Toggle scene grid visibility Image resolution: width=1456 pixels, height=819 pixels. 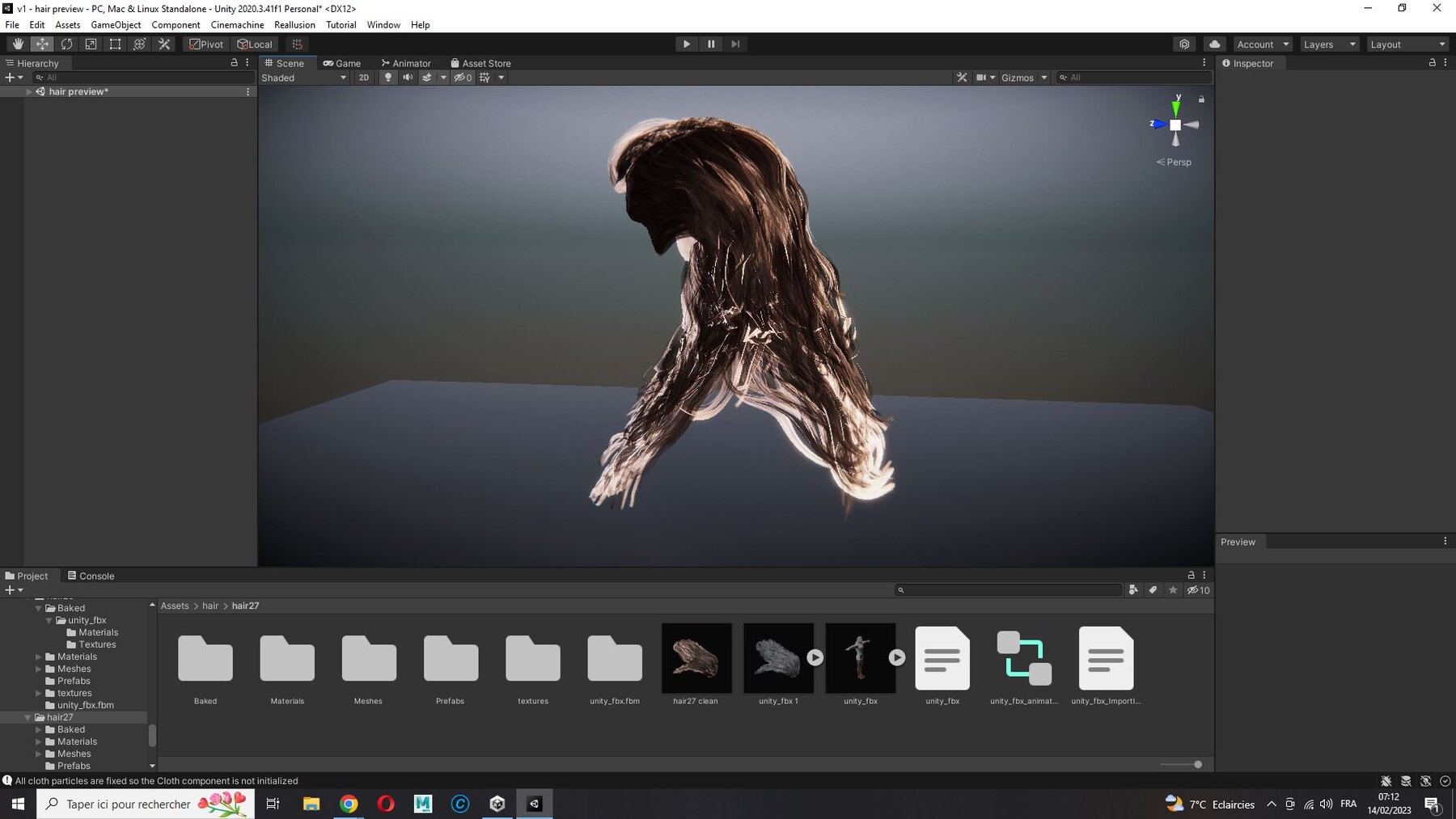(485, 78)
